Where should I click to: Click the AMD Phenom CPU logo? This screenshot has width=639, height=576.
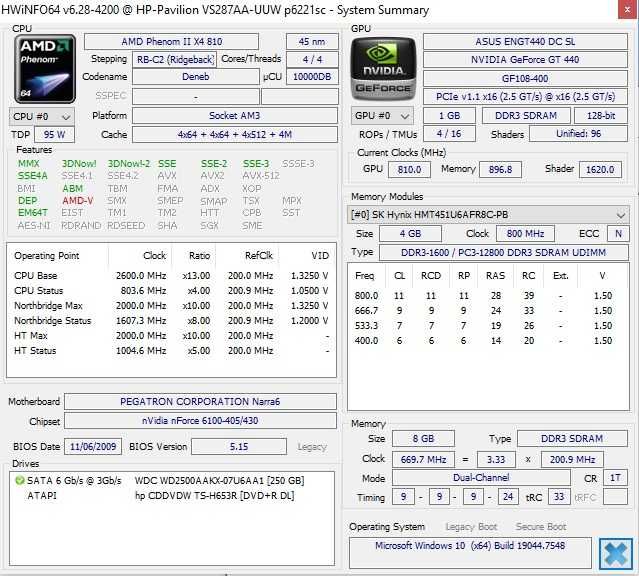pos(44,68)
